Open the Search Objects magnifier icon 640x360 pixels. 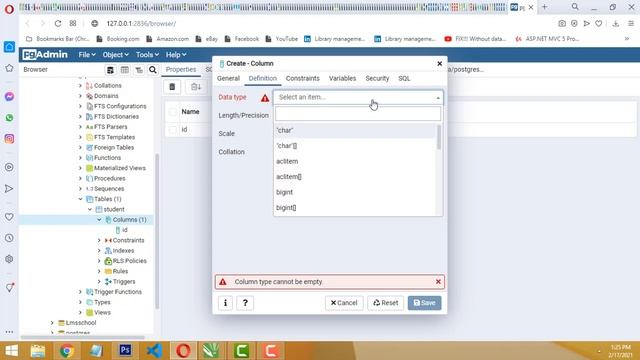(153, 70)
